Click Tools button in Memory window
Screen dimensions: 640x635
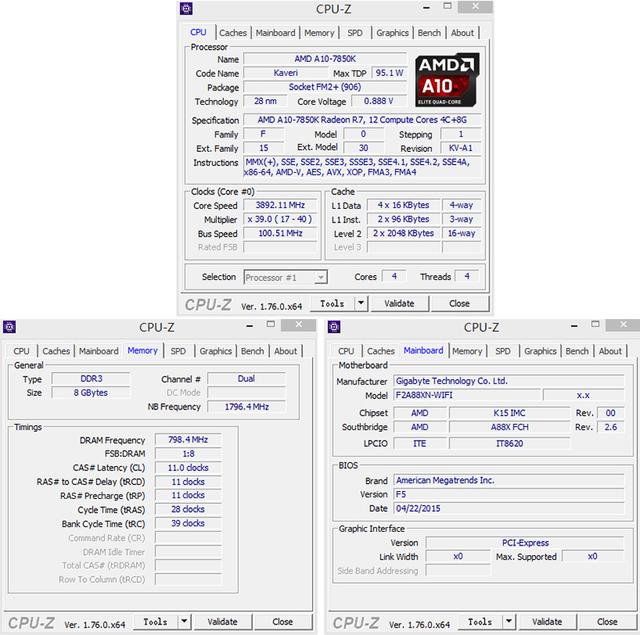[x=156, y=621]
